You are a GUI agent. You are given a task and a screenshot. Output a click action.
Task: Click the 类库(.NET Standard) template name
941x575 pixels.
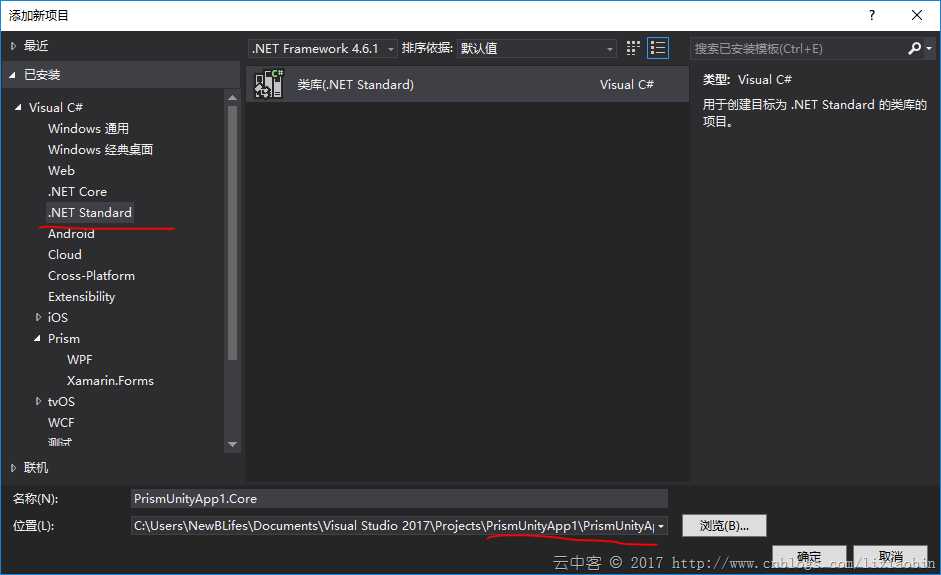[x=355, y=85]
